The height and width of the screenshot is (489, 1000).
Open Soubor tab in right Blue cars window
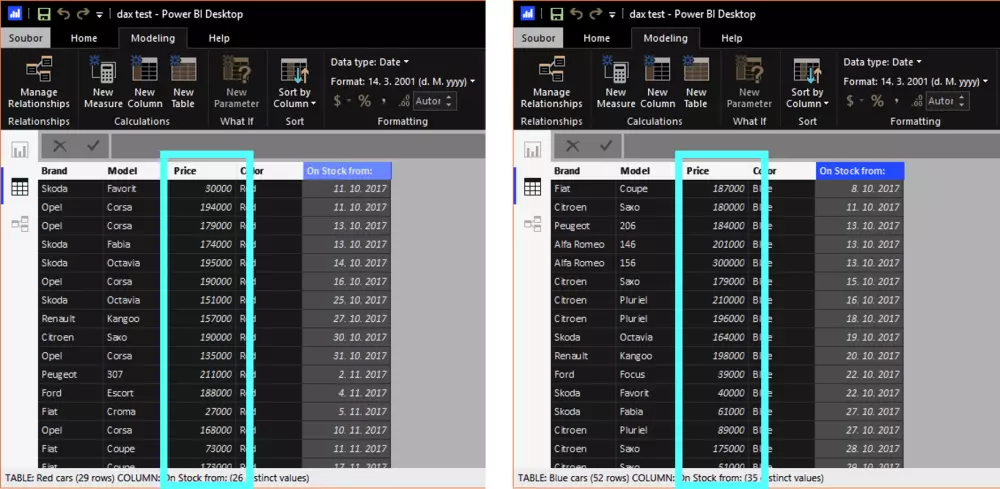pyautogui.click(x=538, y=38)
